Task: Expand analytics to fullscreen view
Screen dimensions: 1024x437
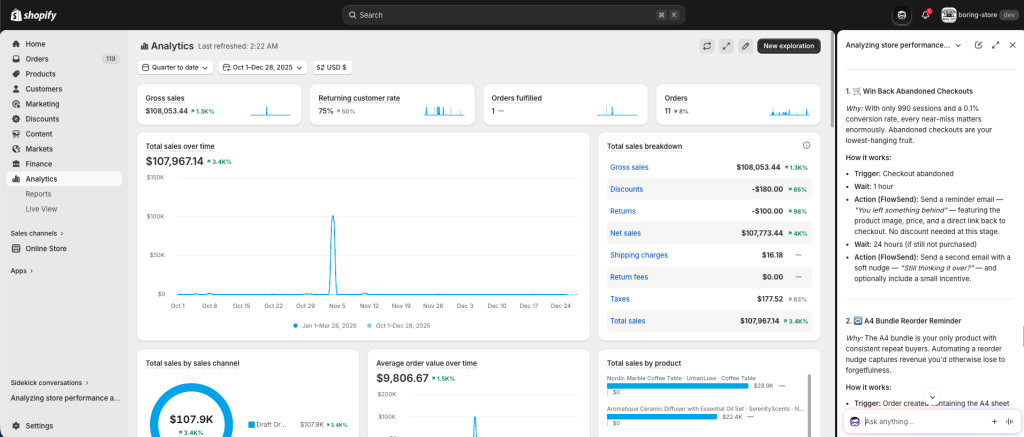Action: click(726, 46)
